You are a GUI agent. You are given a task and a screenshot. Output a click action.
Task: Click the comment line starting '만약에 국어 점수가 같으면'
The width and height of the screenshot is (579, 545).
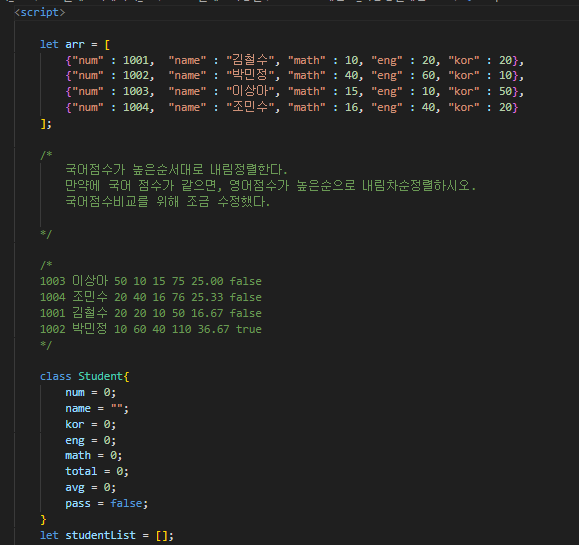tap(271, 185)
